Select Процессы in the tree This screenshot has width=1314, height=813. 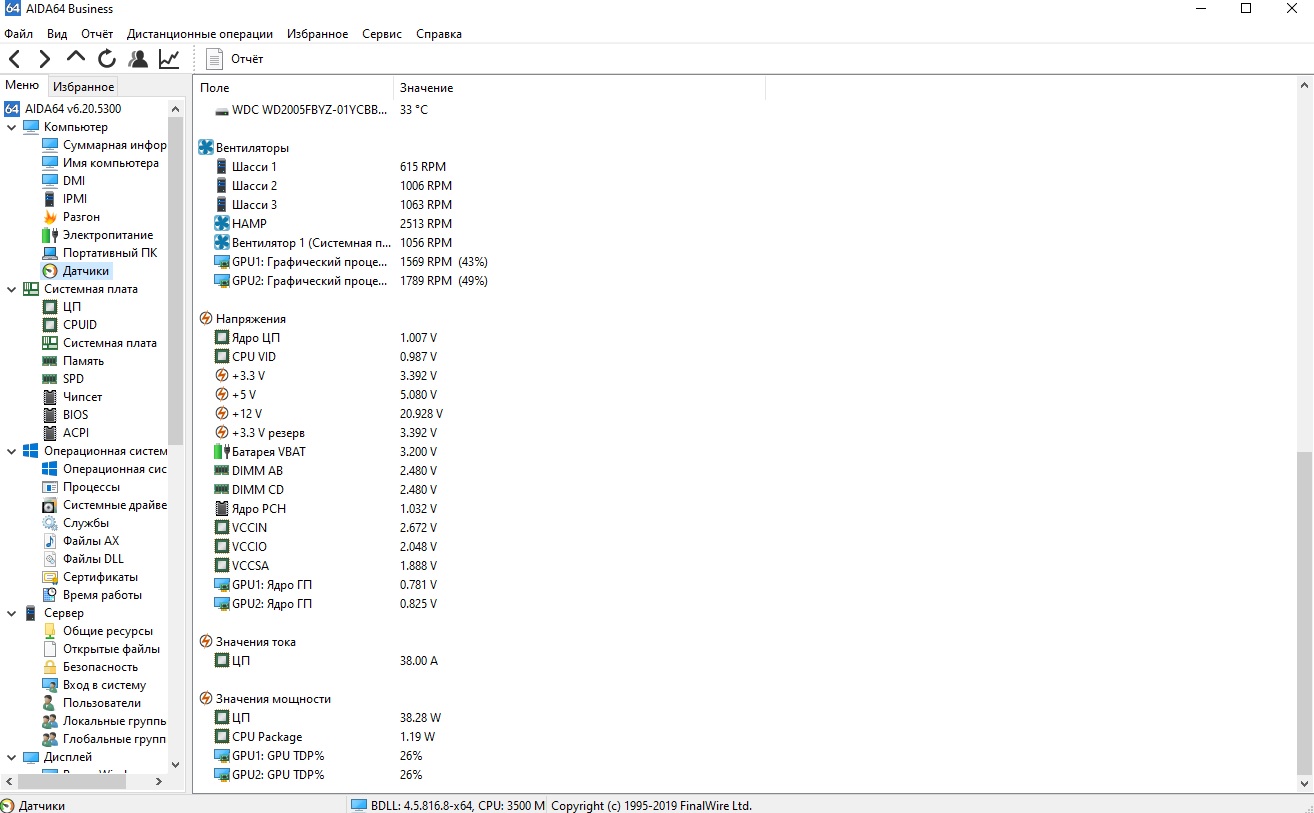[91, 487]
